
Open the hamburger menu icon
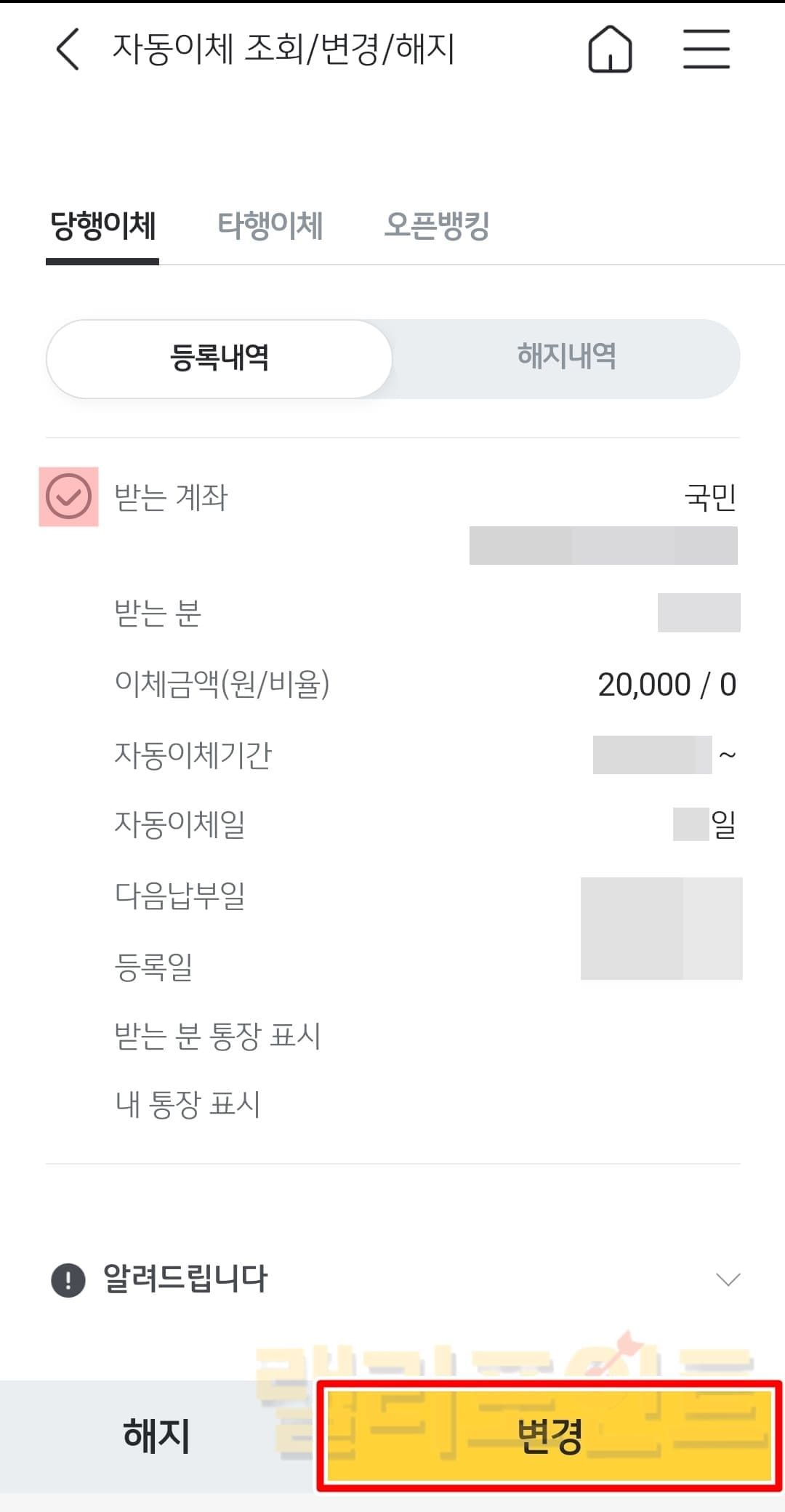pos(706,49)
